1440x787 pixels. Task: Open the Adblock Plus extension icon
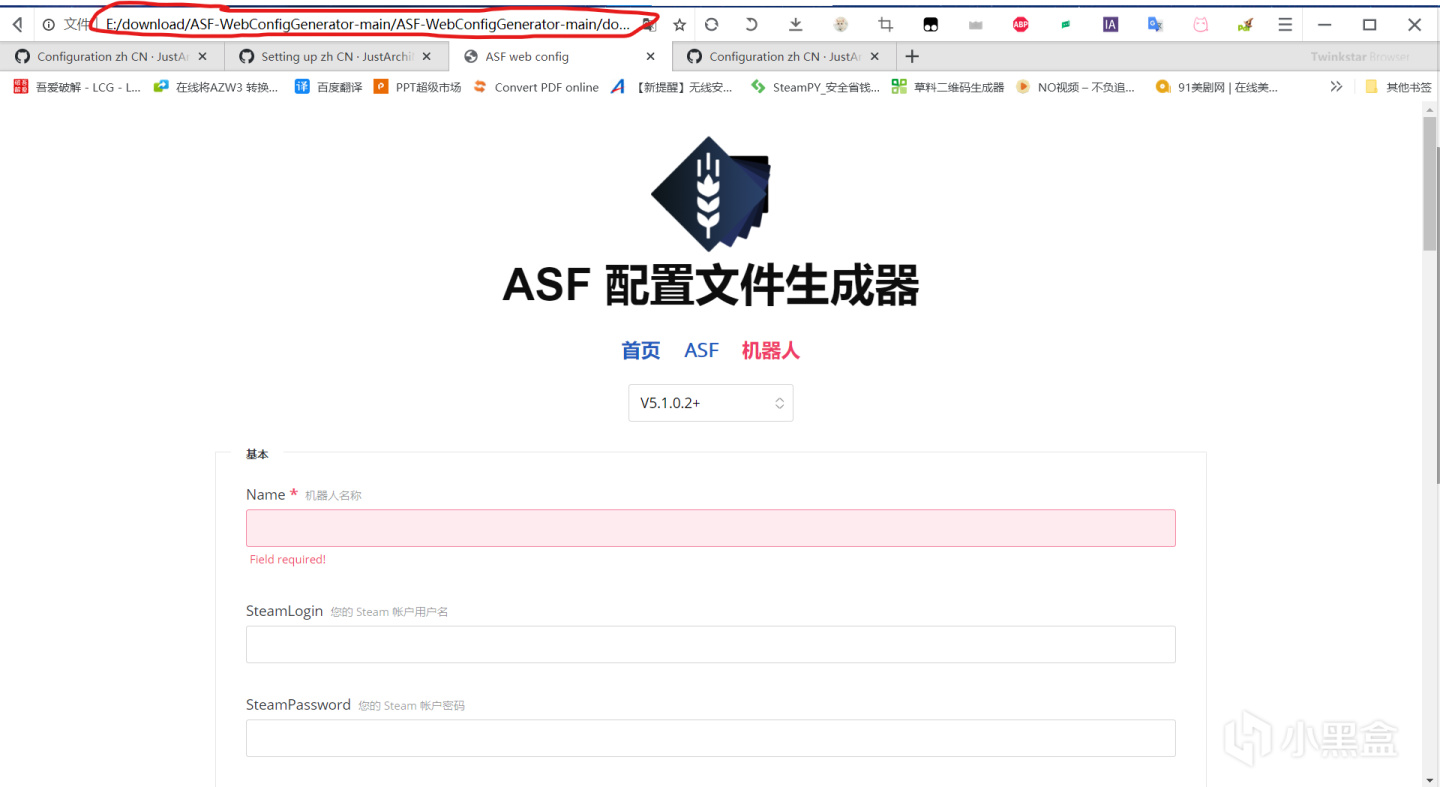click(1020, 23)
